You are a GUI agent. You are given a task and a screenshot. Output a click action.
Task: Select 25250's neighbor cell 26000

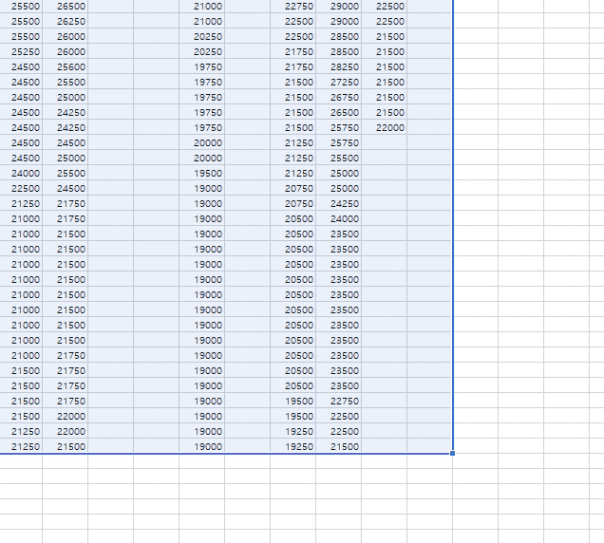tap(65, 52)
